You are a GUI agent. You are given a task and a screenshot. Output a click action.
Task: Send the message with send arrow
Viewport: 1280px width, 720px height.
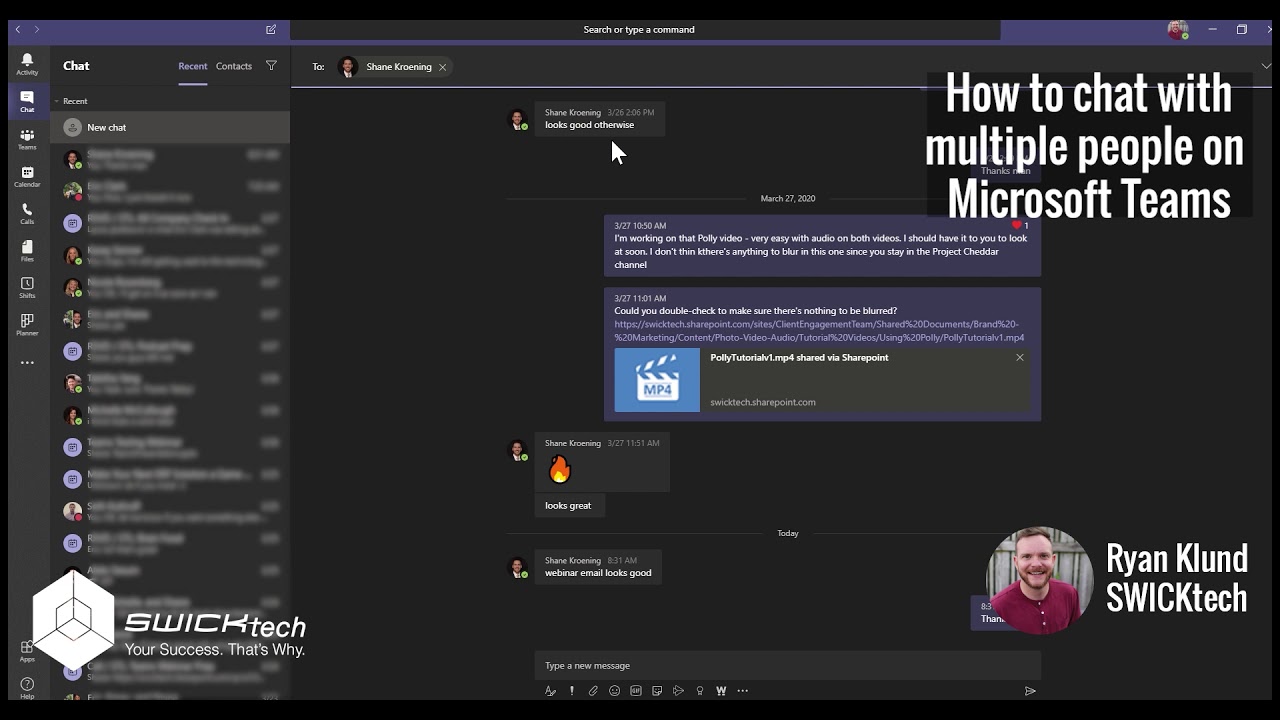1030,690
